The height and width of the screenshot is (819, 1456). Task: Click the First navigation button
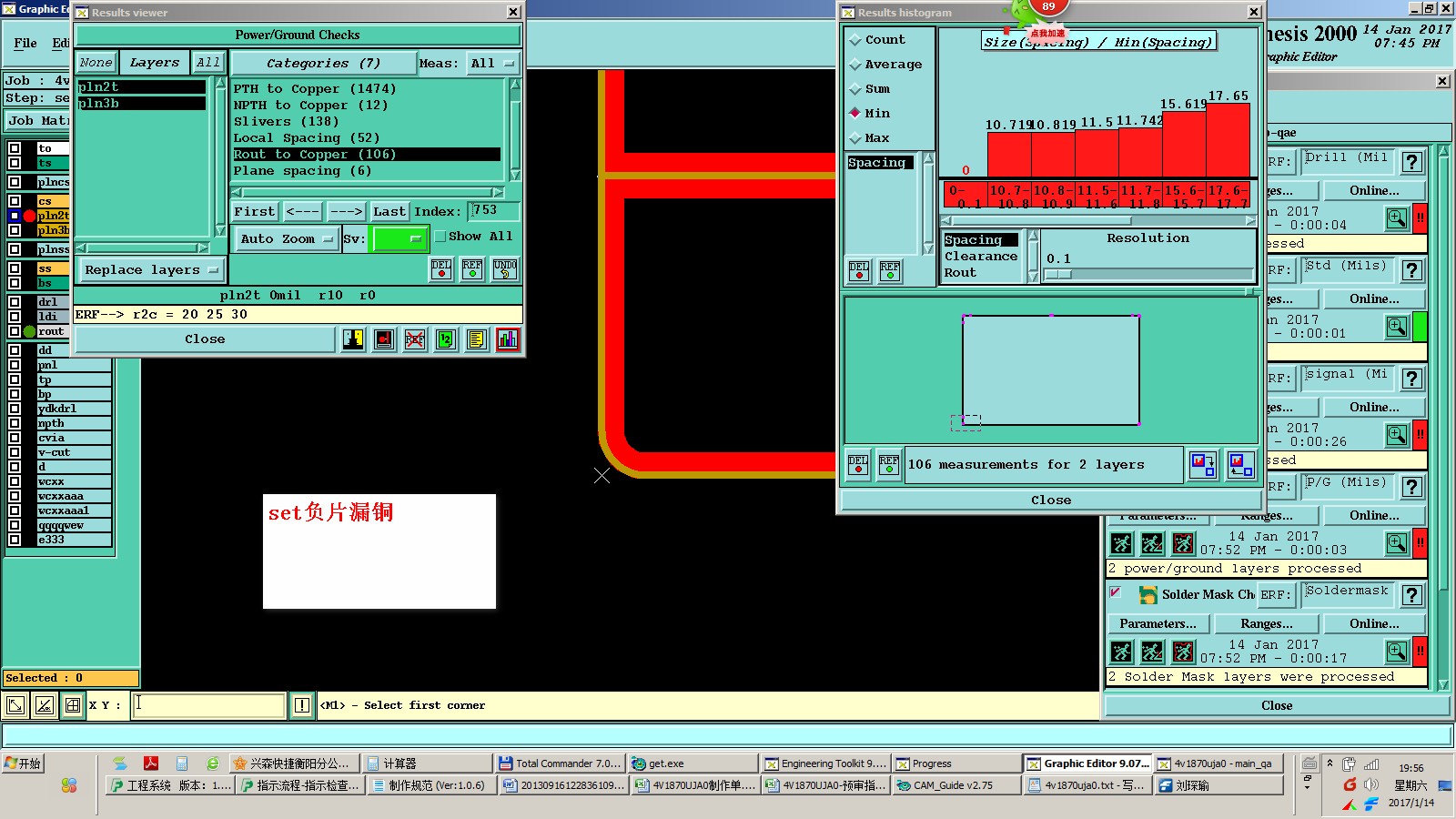255,212
